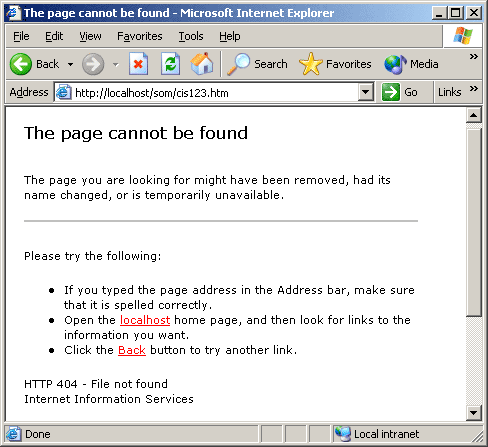Click the Windows flag logo

point(463,36)
